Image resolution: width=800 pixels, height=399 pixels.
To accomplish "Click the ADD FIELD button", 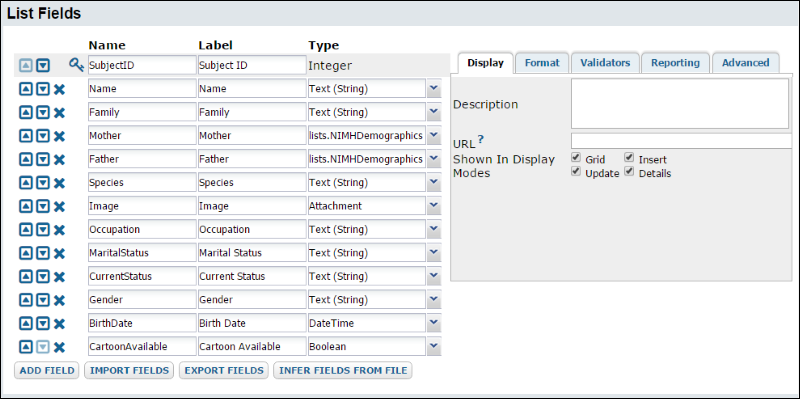I will click(x=46, y=370).
